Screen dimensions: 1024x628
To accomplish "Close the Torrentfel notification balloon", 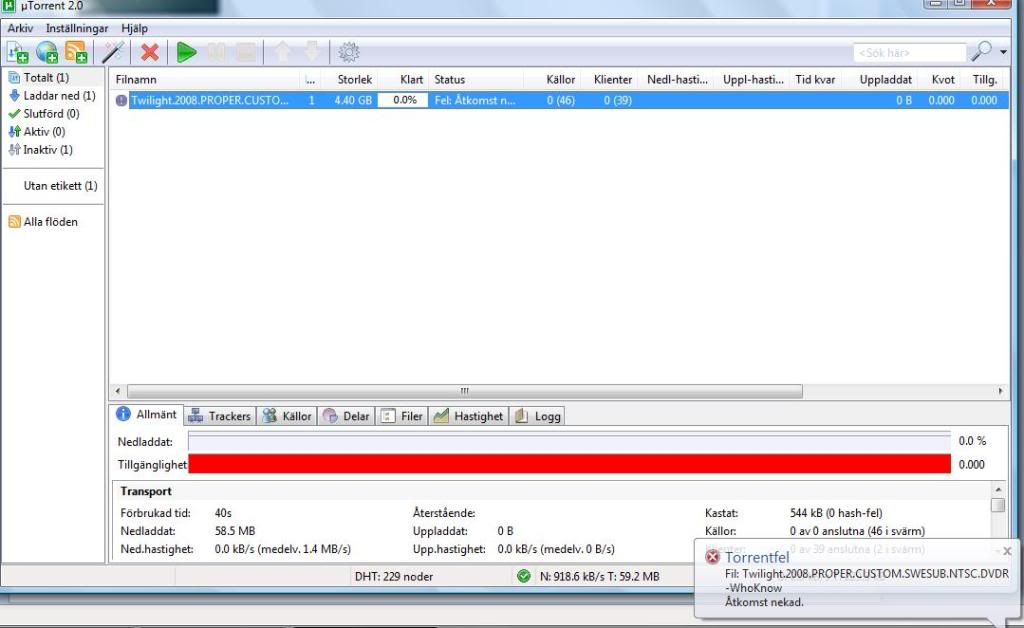I will click(1007, 551).
